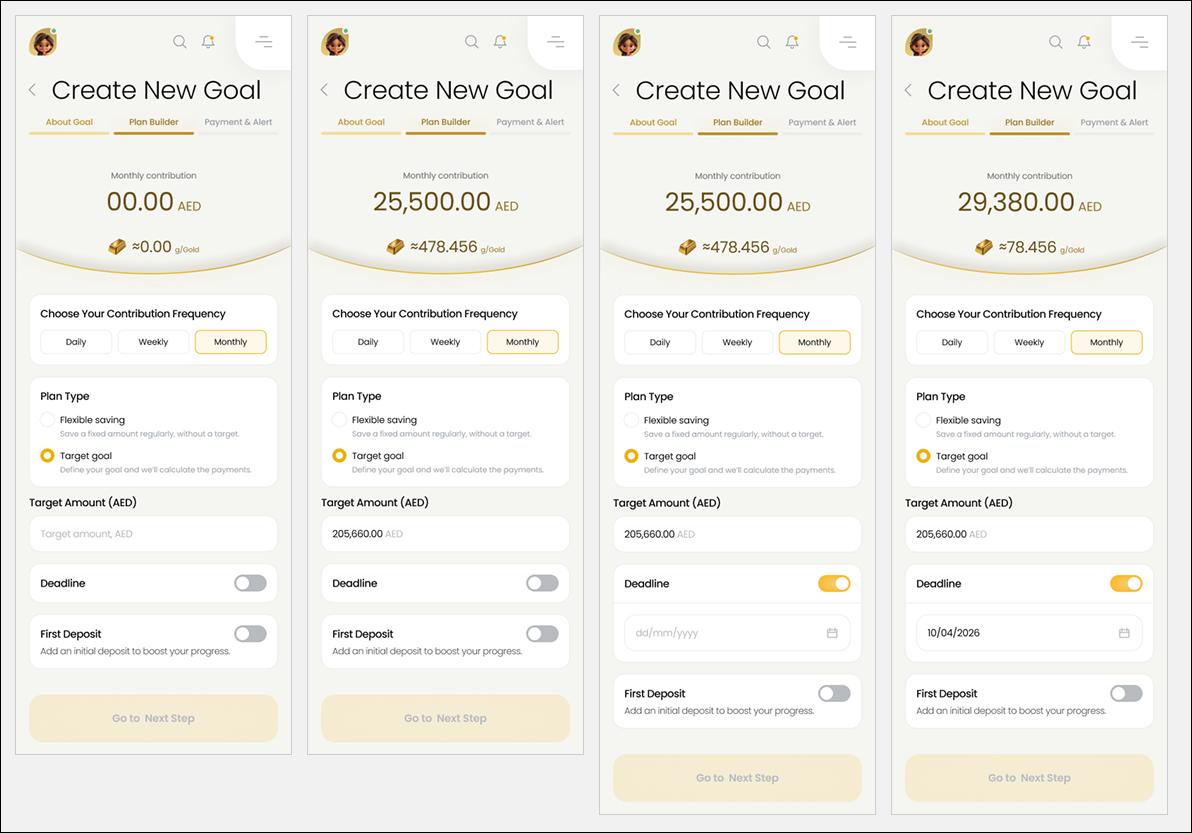Open hamburger menu in third screen
The height and width of the screenshot is (833, 1192).
point(848,42)
